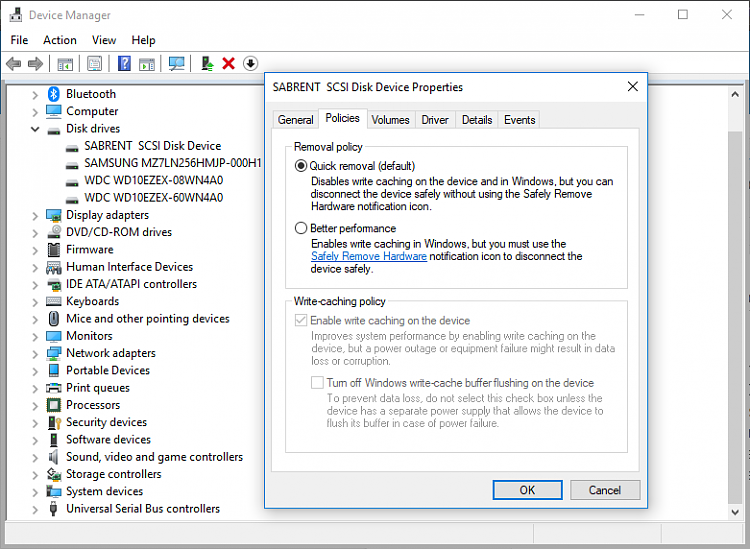Open the File menu
750x549 pixels.
click(x=19, y=40)
